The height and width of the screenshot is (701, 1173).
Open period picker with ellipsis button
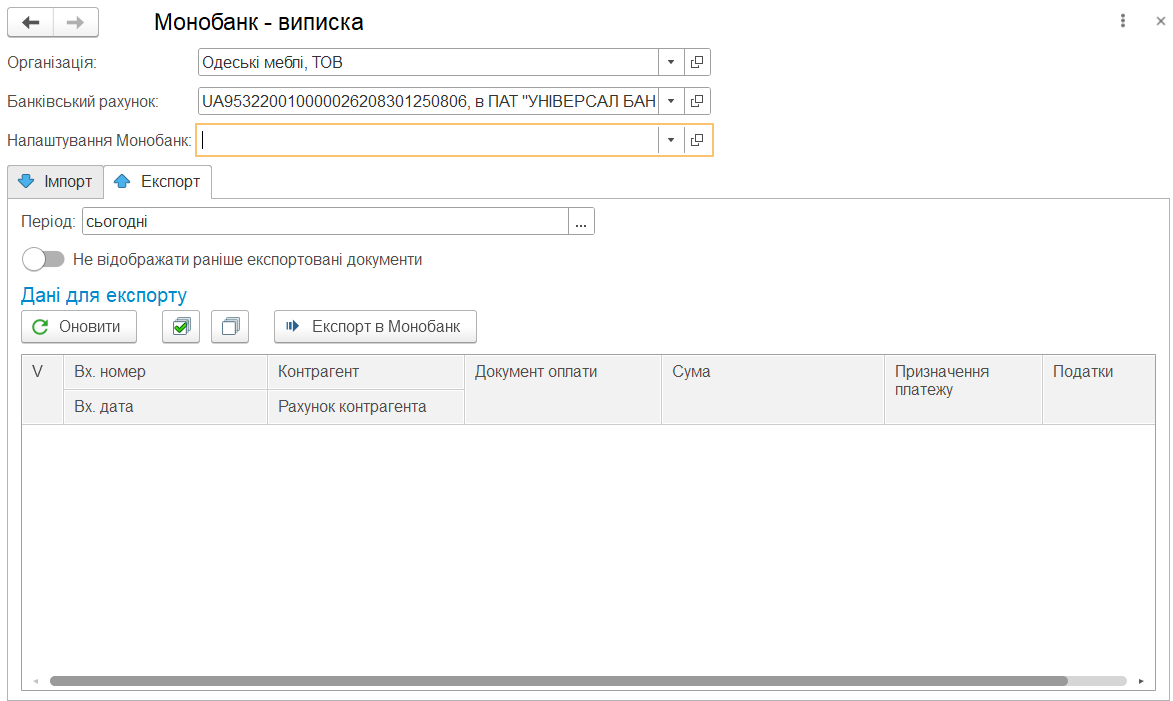(581, 221)
